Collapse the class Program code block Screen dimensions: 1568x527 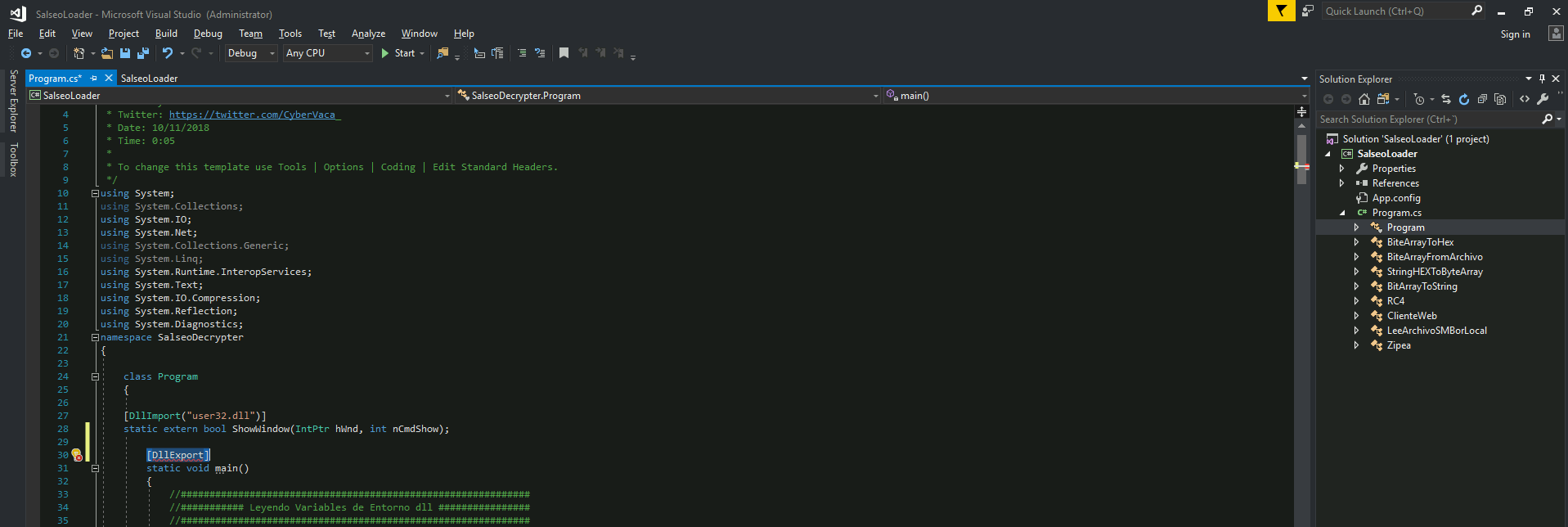pyautogui.click(x=95, y=377)
